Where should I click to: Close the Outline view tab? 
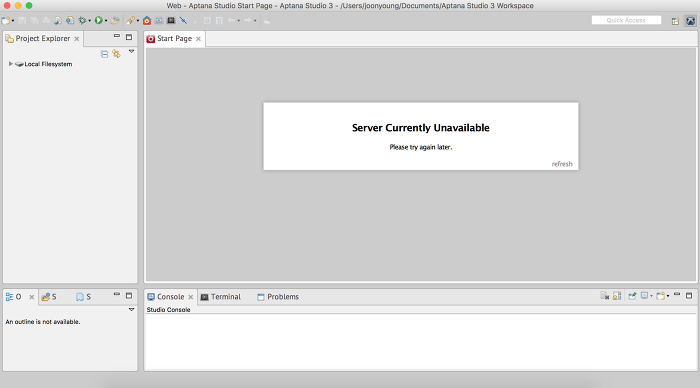(32, 297)
